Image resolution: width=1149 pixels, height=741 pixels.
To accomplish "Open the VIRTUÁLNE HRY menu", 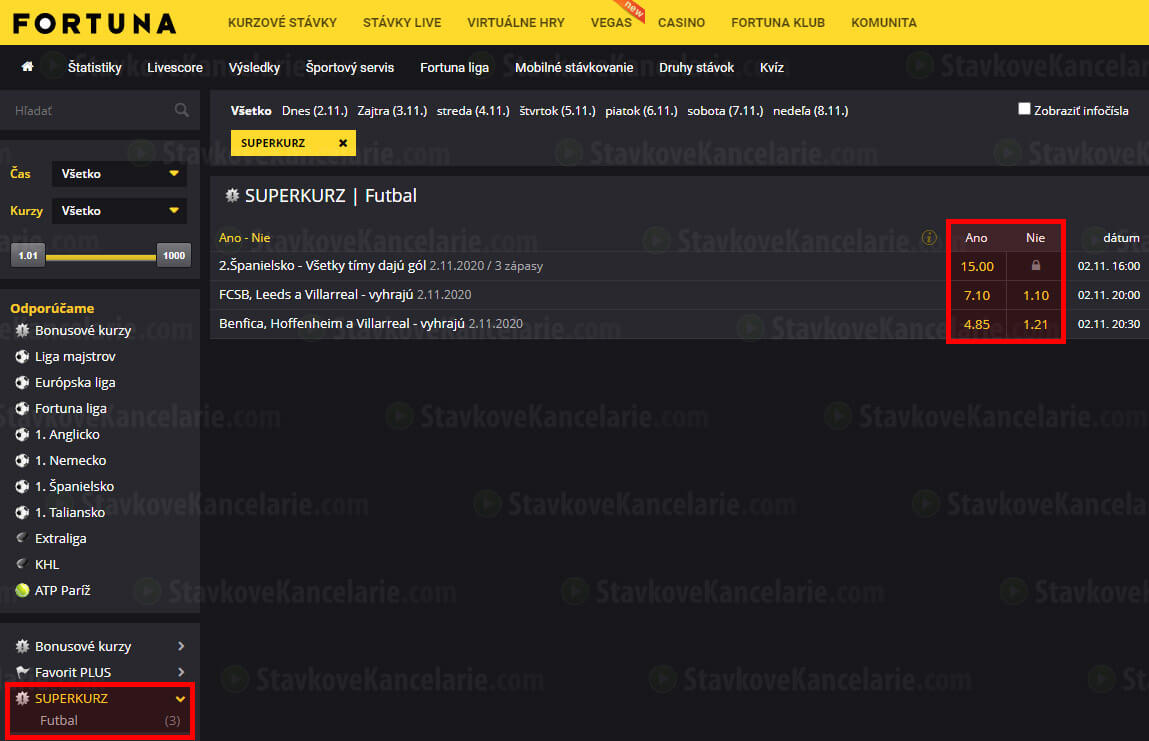I will point(516,23).
